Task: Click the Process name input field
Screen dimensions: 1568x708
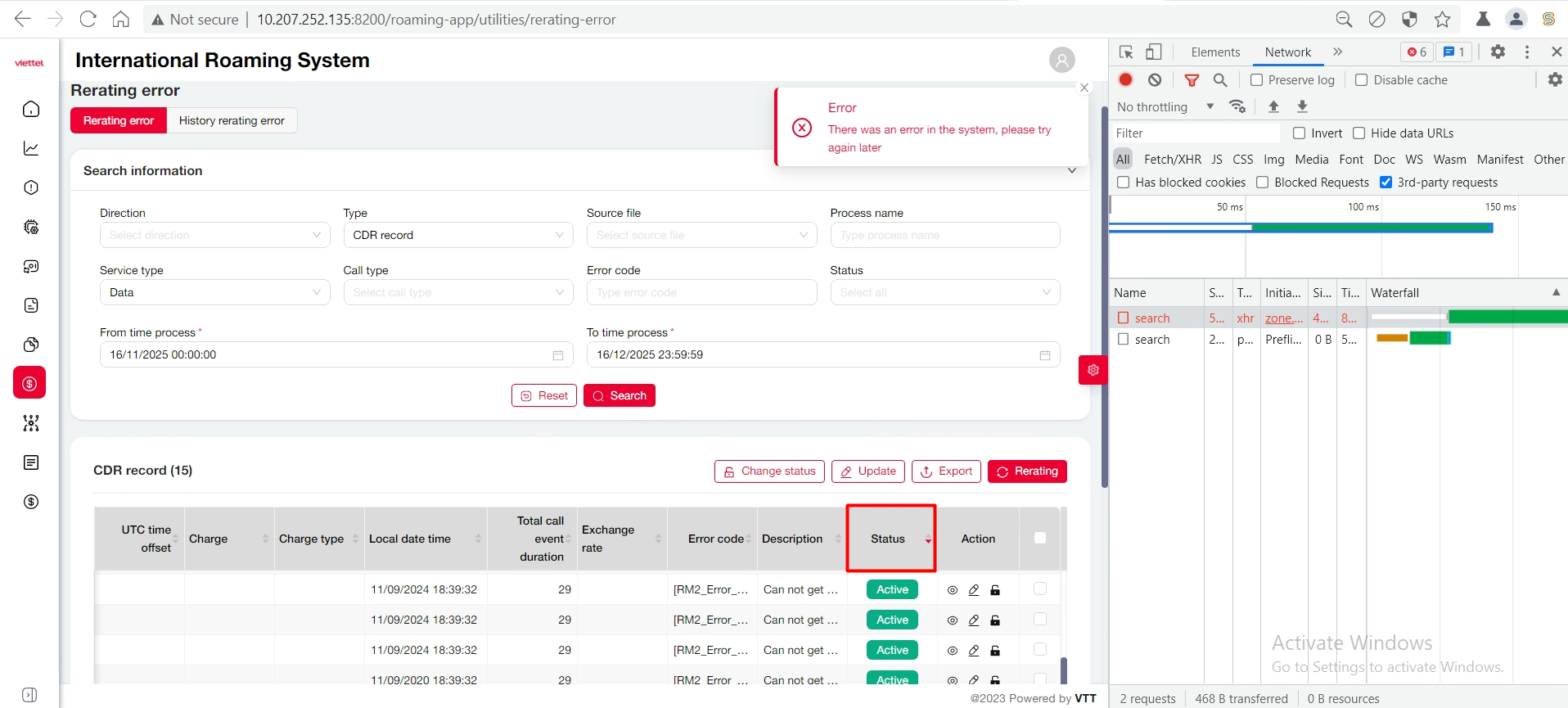Action: 944,235
